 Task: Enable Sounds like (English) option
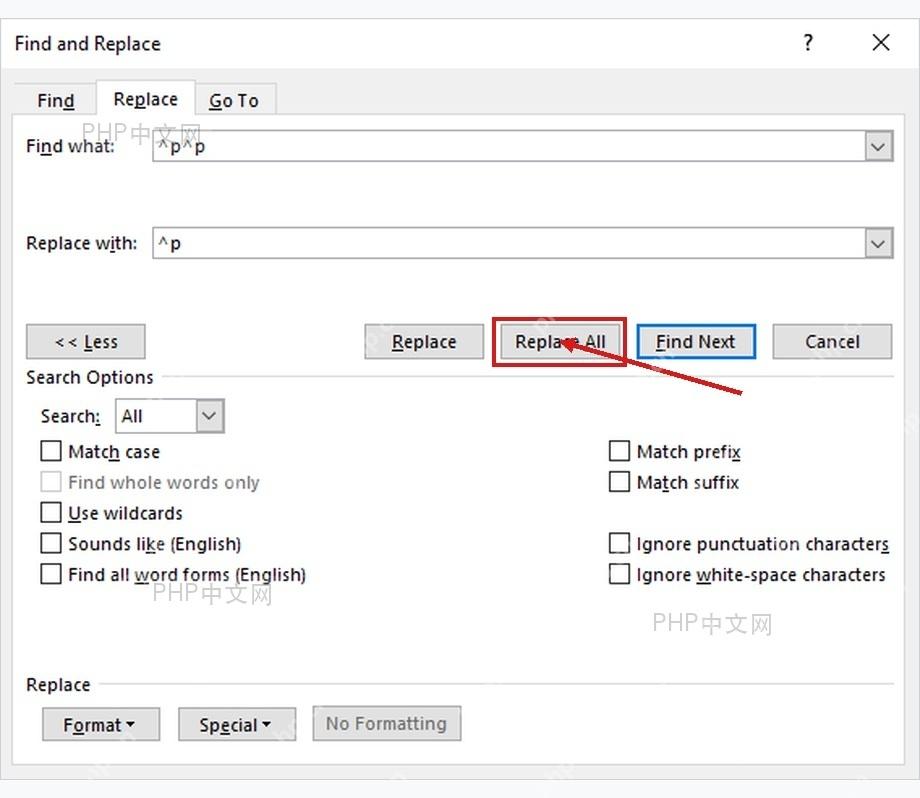tap(51, 543)
